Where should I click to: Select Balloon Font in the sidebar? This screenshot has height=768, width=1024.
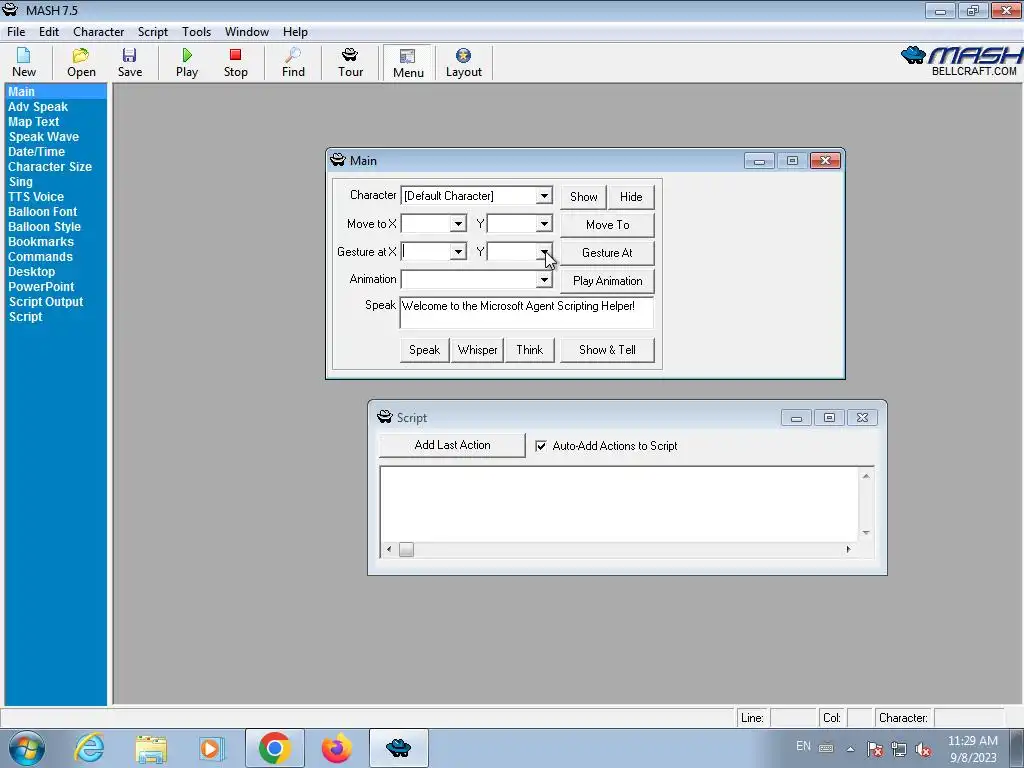[42, 212]
